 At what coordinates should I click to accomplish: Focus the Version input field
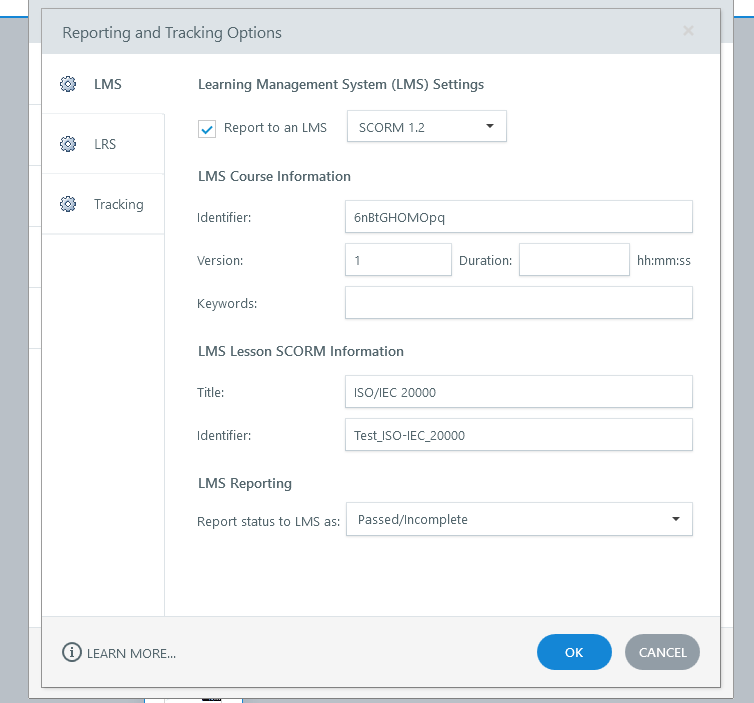tap(398, 260)
